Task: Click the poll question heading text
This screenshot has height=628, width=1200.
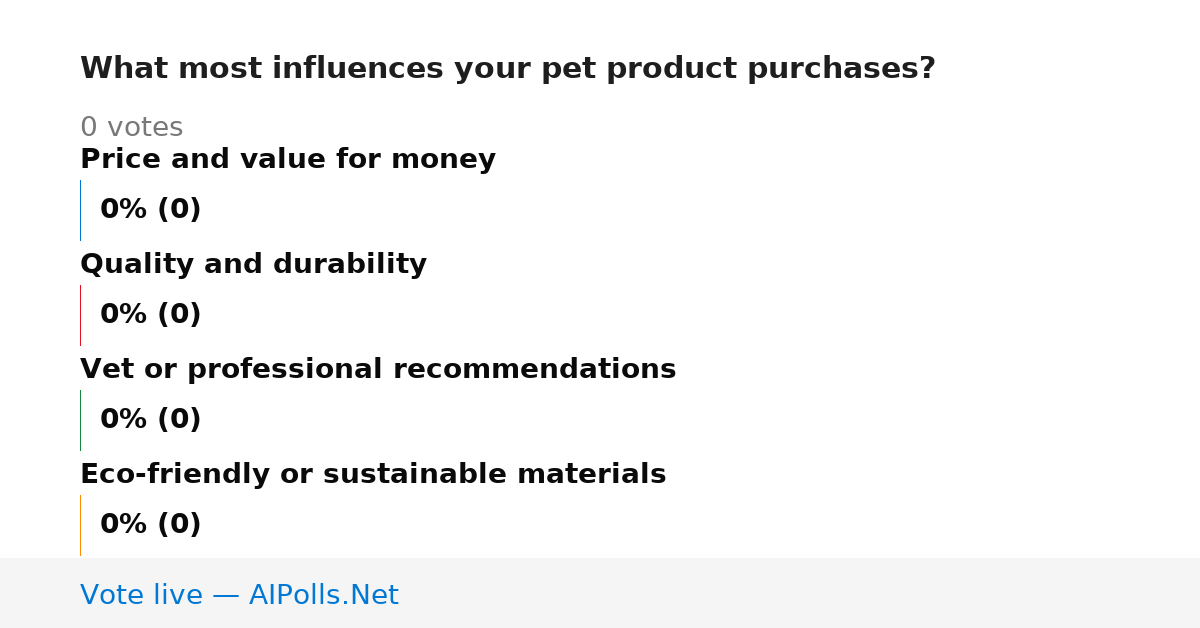Action: (x=508, y=69)
